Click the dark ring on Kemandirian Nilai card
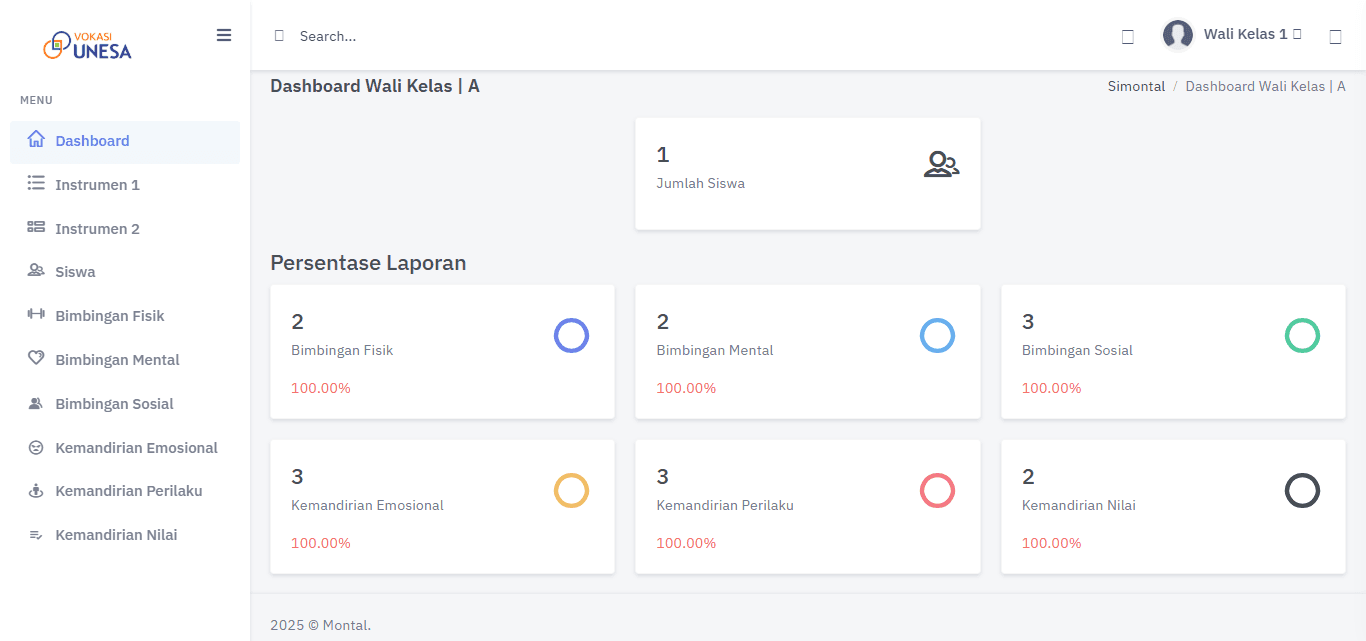1366x641 pixels. [1302, 490]
